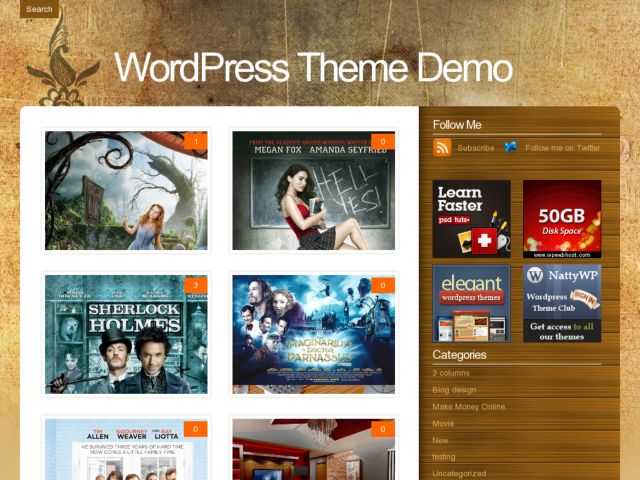Screen dimensions: 640x480
Task: Click the orange RSS feed icon
Action: point(442,147)
